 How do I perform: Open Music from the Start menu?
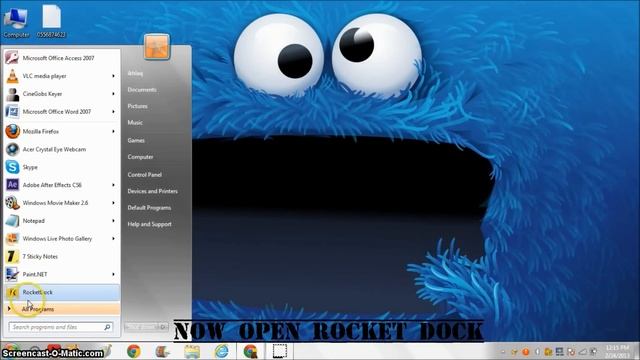(135, 122)
